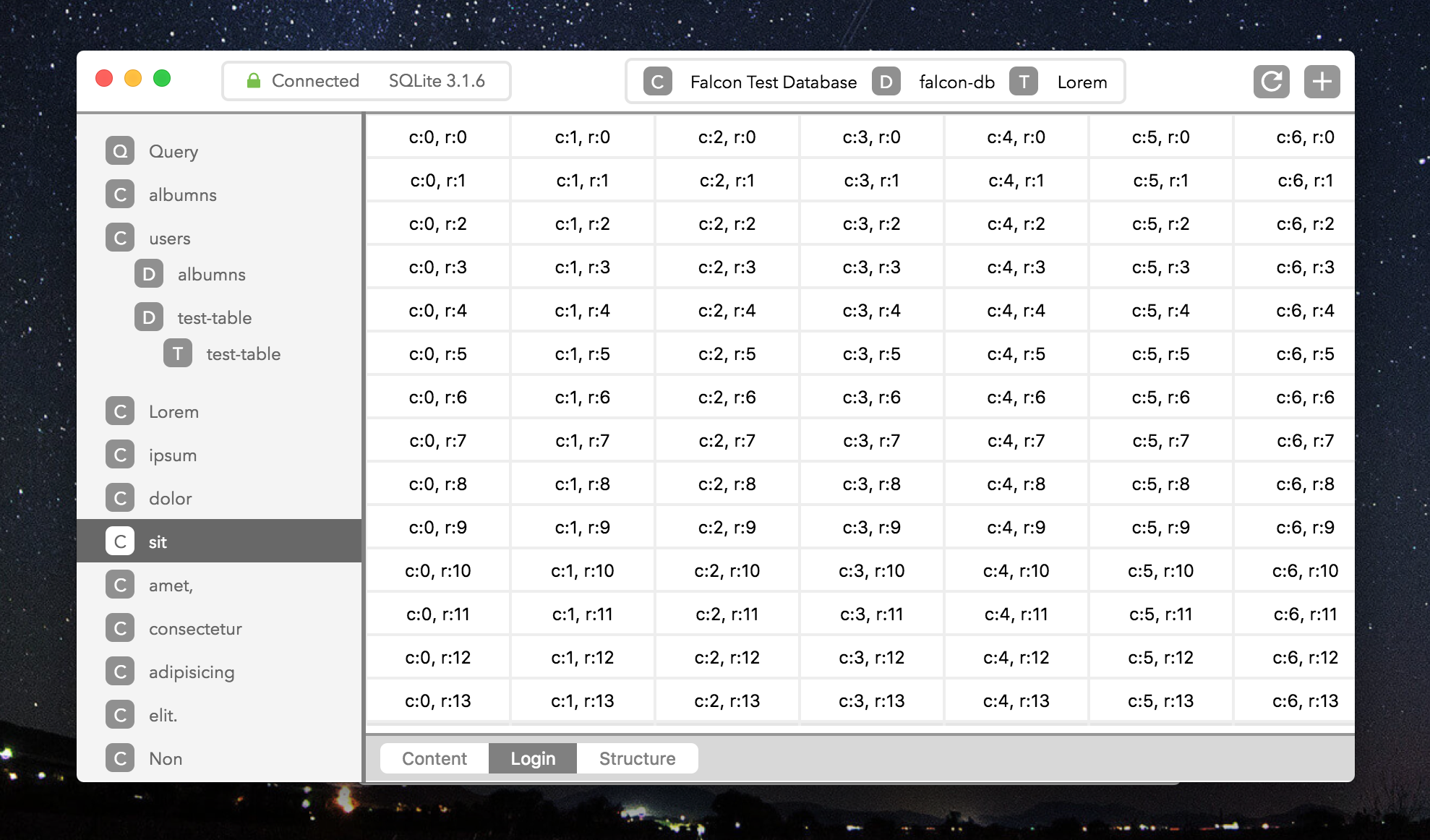Click the plus add button
The width and height of the screenshot is (1430, 840).
pos(1322,82)
